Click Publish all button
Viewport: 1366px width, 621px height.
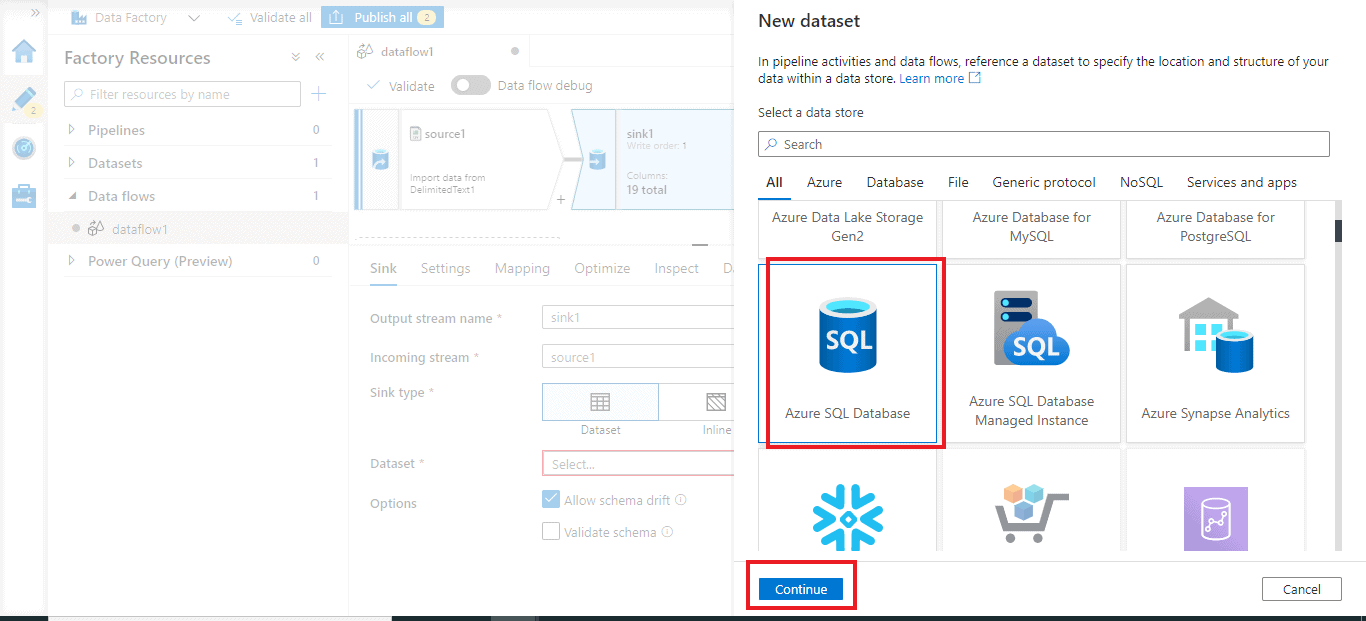tap(382, 17)
